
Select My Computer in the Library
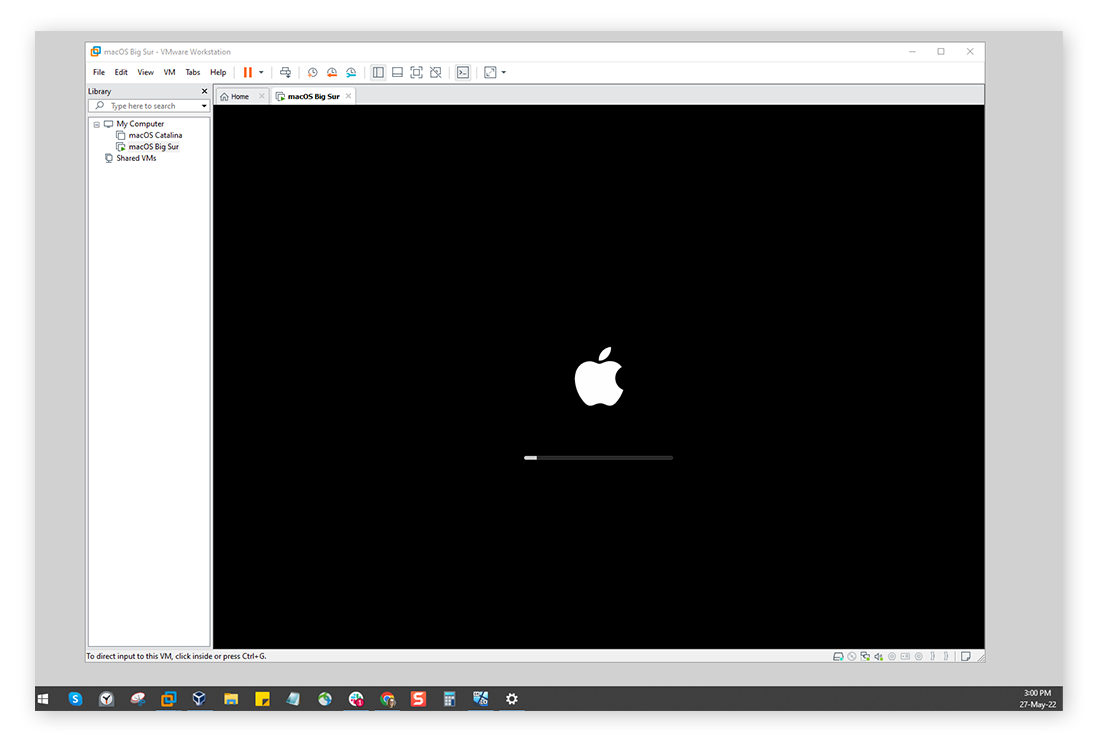(x=140, y=124)
